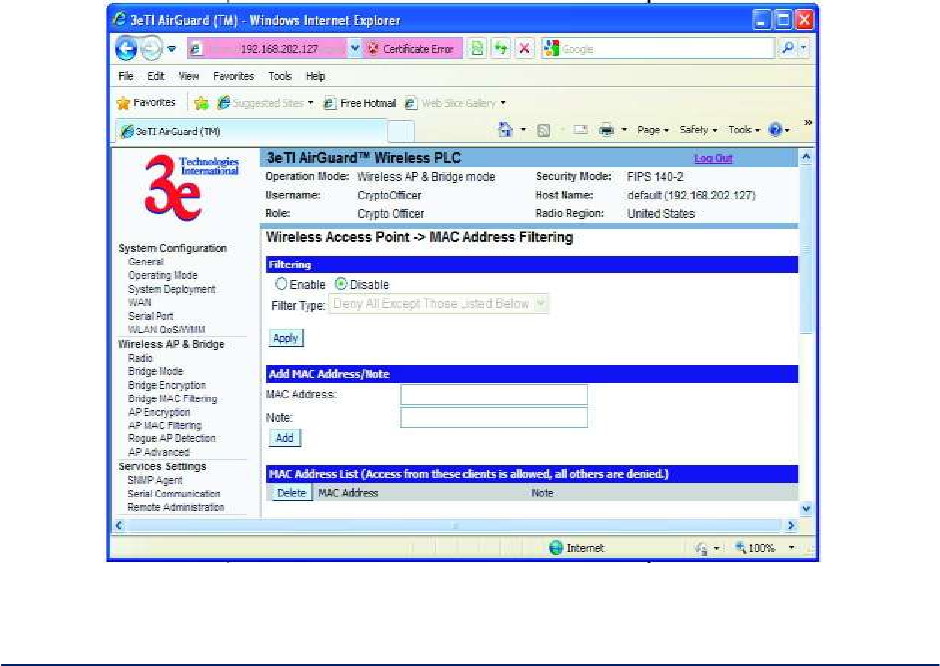Open the Suggested Sites link
Image resolution: width=940 pixels, height=666 pixels.
pyautogui.click(x=266, y=103)
